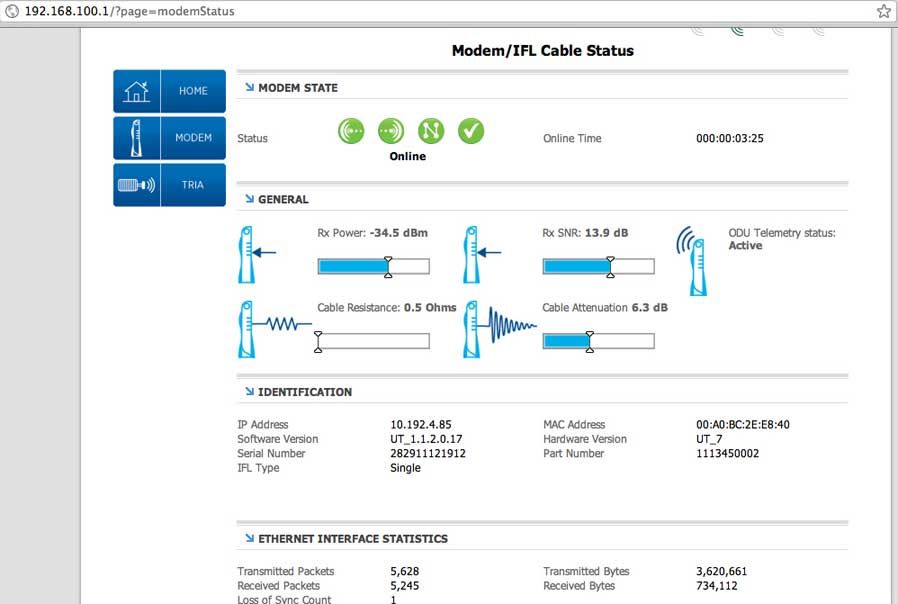
Task: Click the first green satellite-scan status icon
Action: tap(351, 131)
